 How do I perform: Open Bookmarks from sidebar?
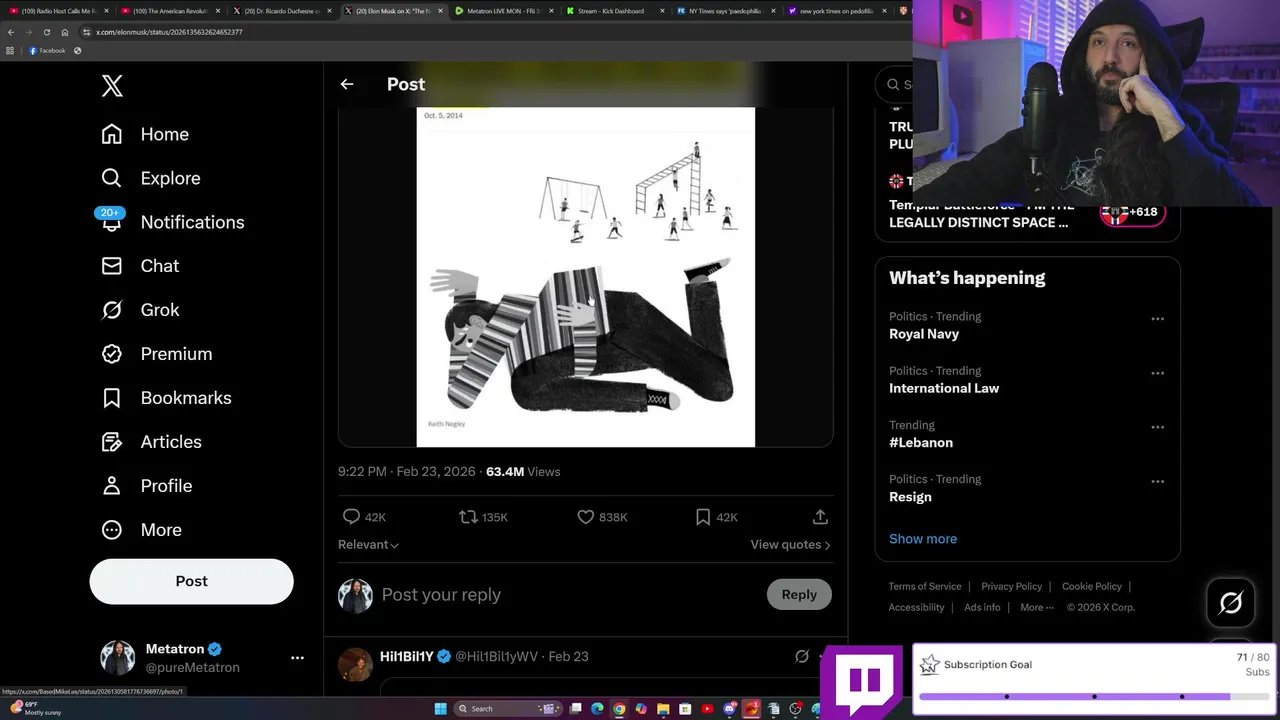pyautogui.click(x=166, y=398)
